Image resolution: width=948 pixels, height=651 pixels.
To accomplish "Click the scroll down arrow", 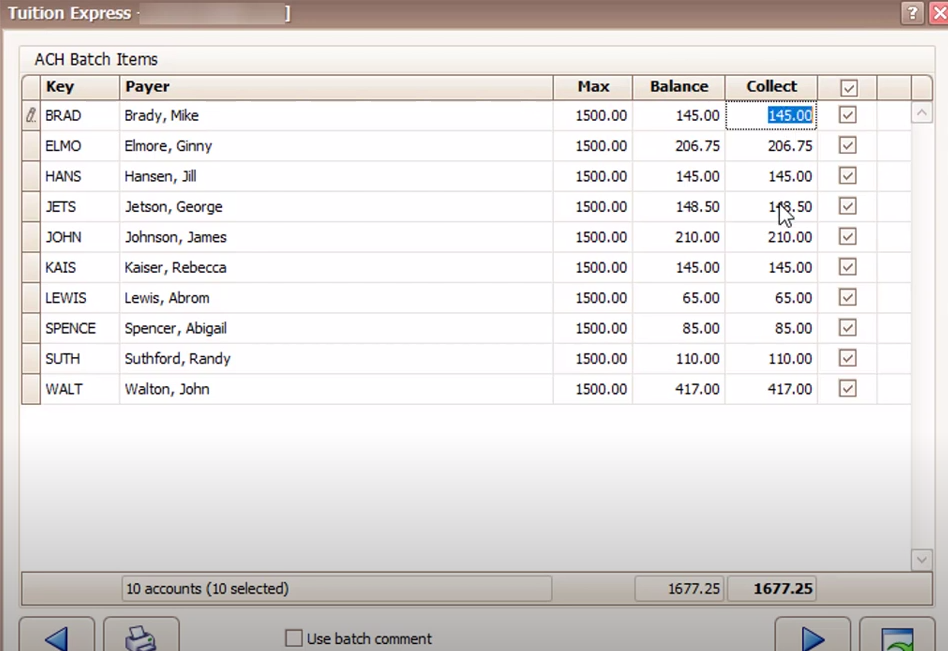I will [x=921, y=559].
